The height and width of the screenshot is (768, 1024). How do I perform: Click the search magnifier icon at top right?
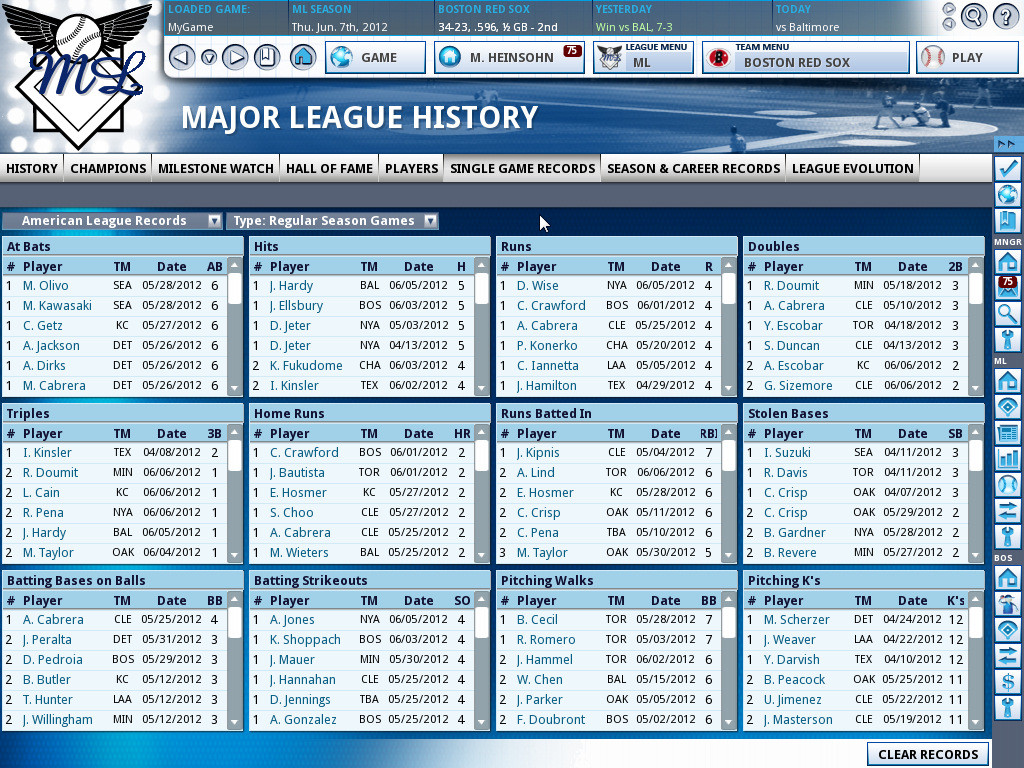coord(973,16)
